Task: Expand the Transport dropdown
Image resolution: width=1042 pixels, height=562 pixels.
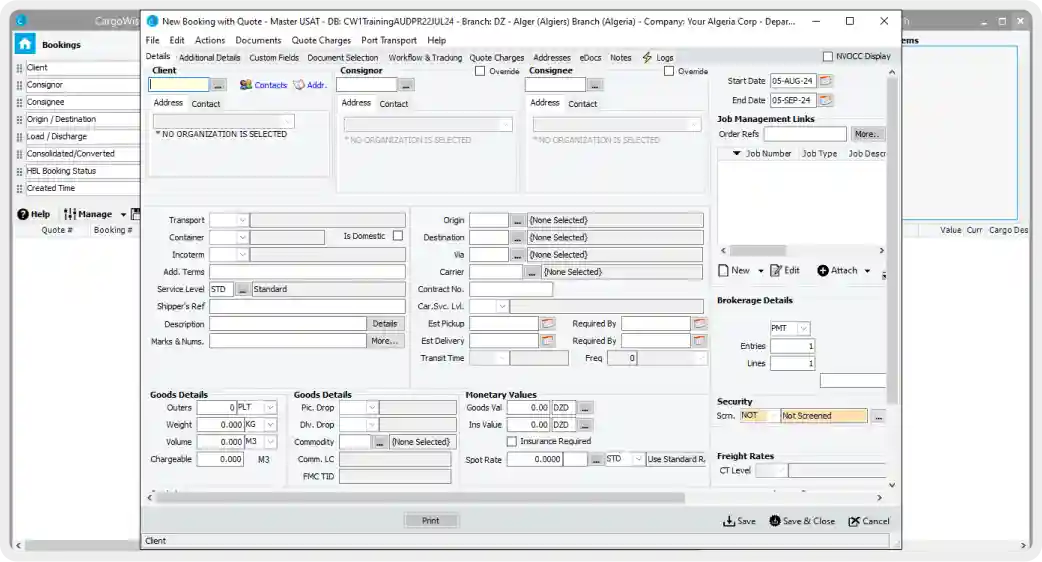Action: (242, 220)
